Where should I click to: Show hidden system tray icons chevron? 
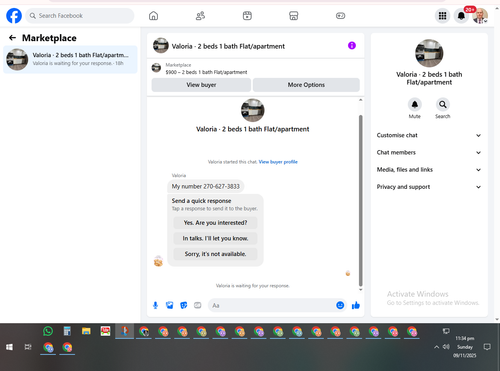coord(436,347)
